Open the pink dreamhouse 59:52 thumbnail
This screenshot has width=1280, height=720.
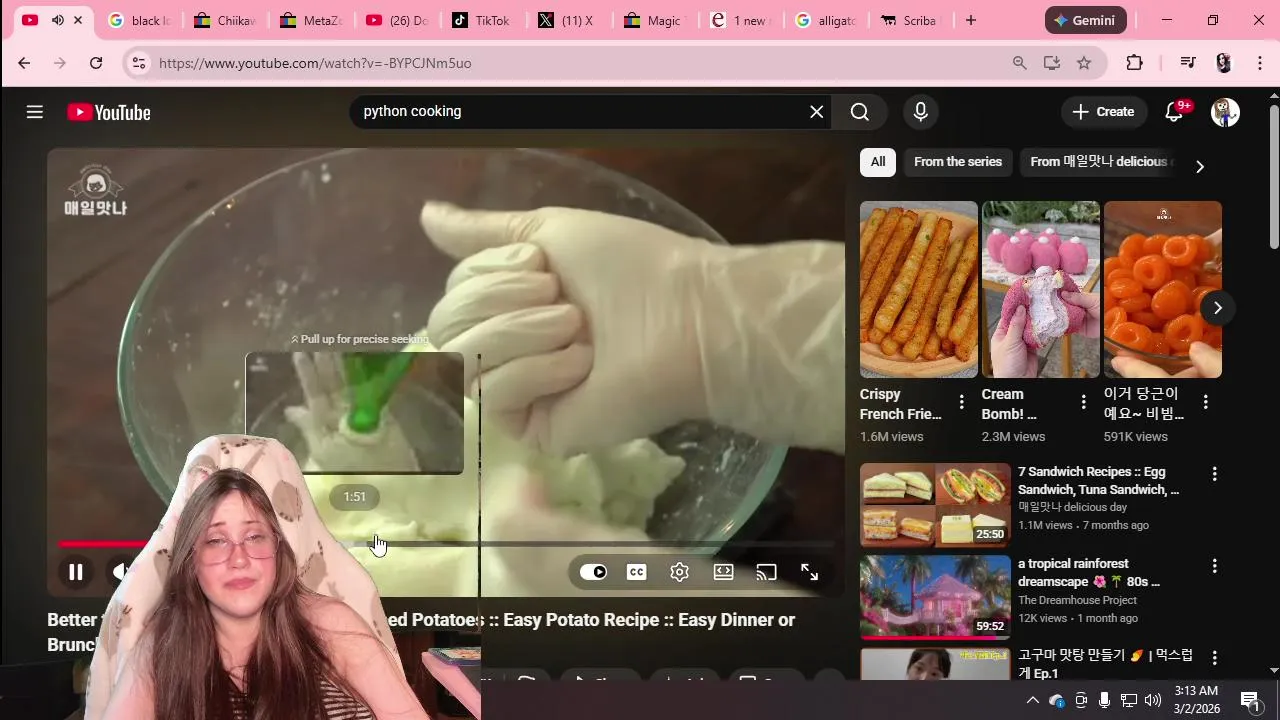936,597
